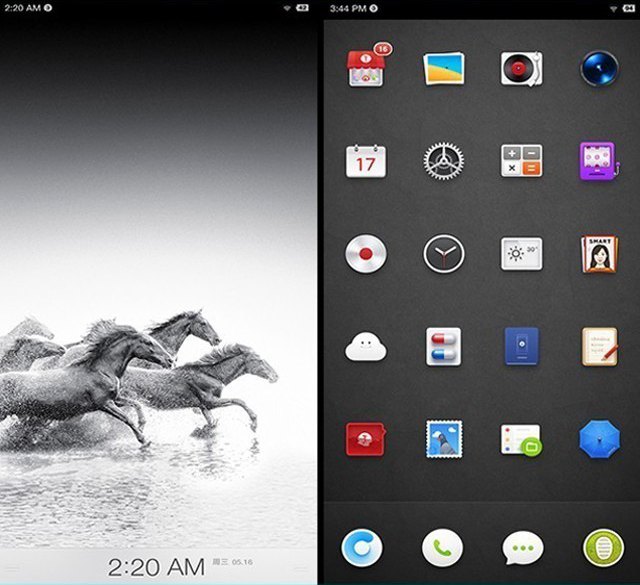The image size is (640, 585).
Task: Tap the 2:20 AM lock screen clock
Action: coord(155,566)
